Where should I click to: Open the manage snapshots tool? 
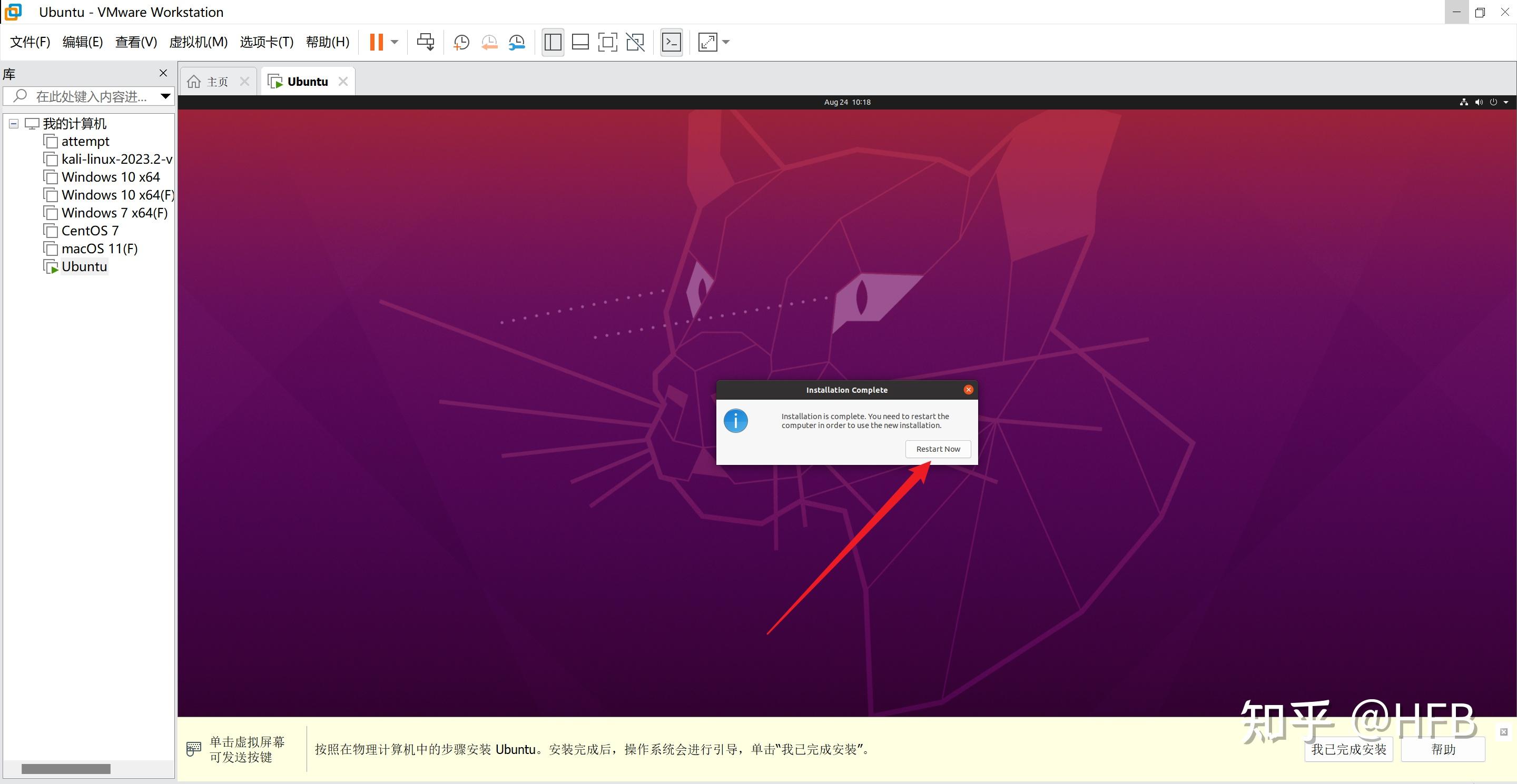[x=516, y=42]
